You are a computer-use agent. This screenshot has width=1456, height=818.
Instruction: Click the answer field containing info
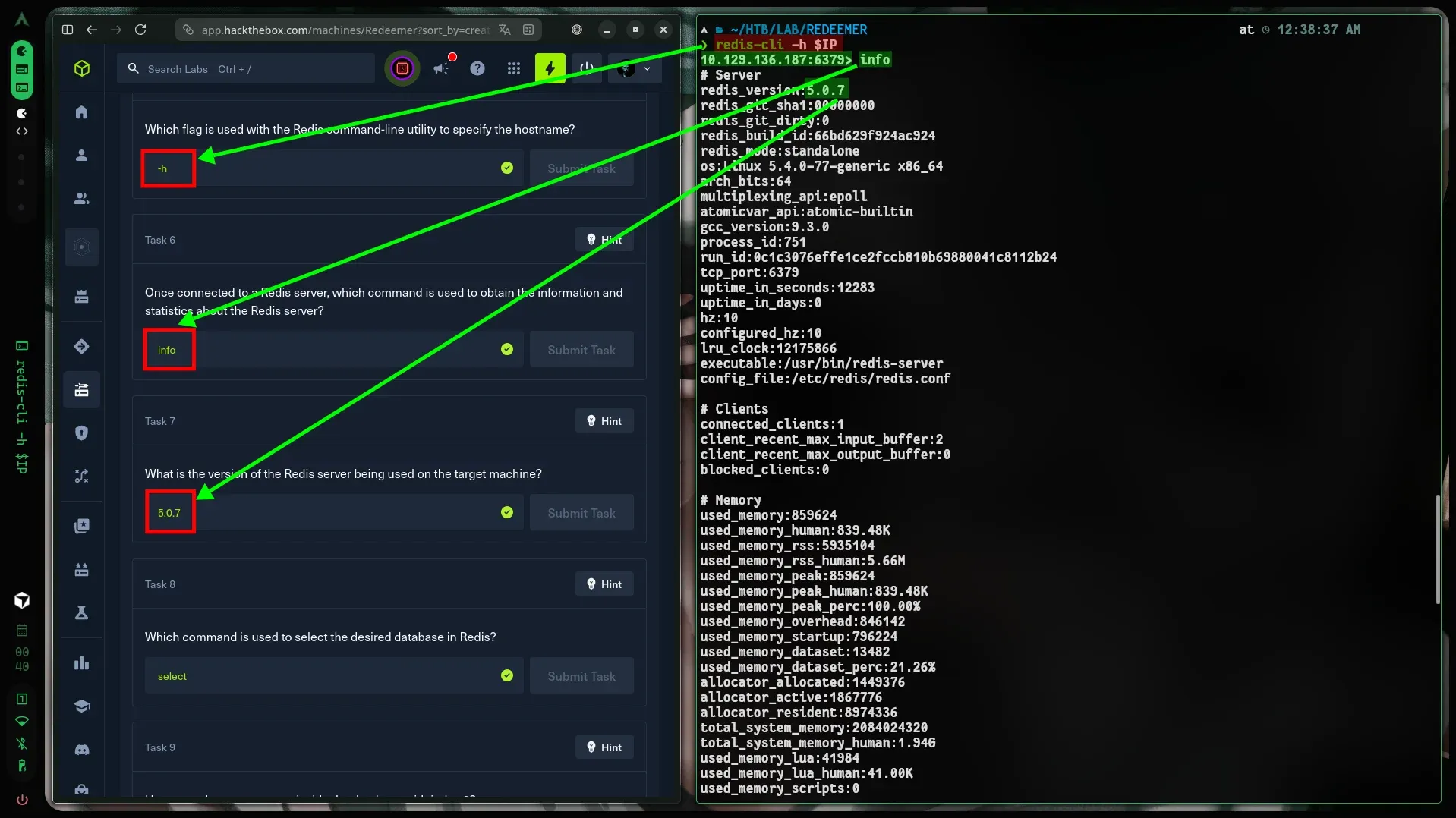tap(334, 350)
